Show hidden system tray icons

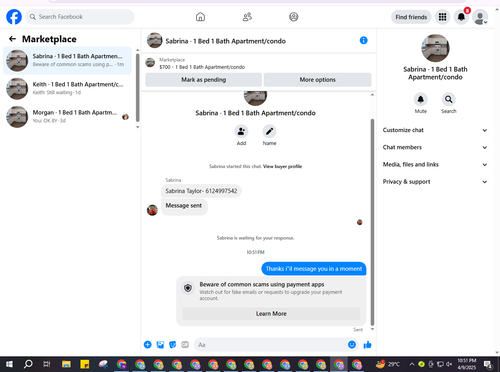pyautogui.click(x=412, y=364)
